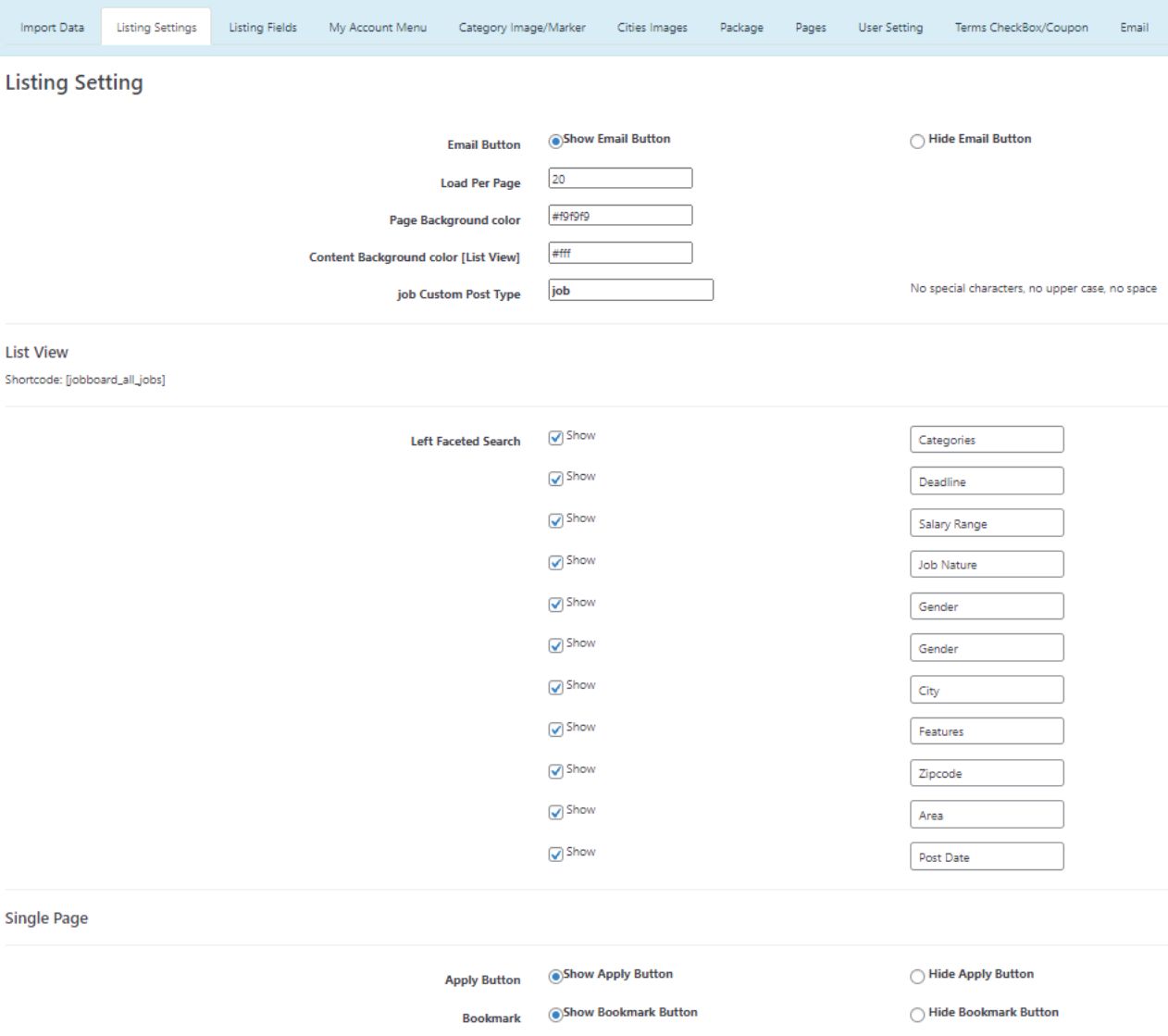Click the Deadline label text box

click(x=987, y=481)
